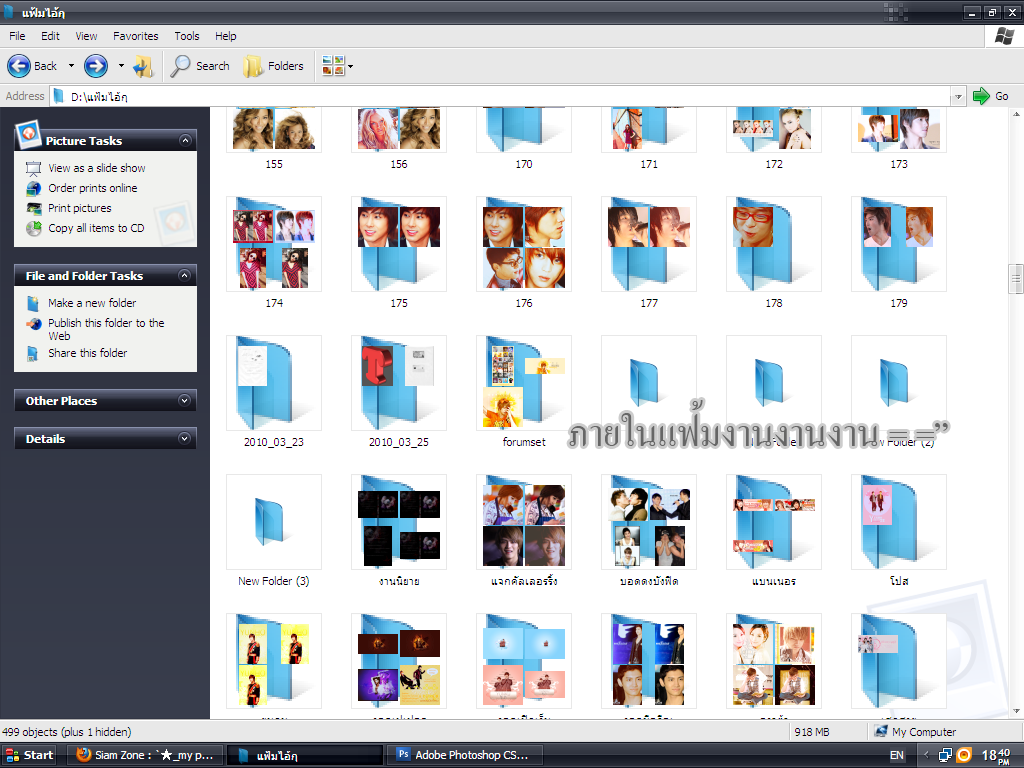Select folder 155
The width and height of the screenshot is (1024, 768).
pyautogui.click(x=274, y=137)
